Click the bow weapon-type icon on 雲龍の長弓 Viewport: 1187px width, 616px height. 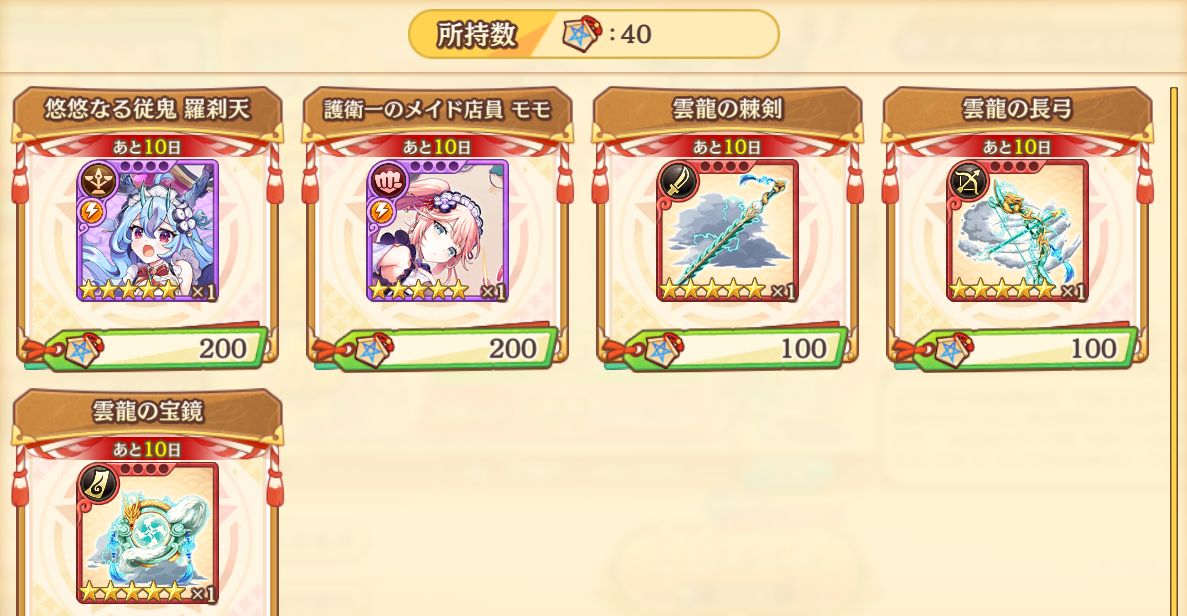coord(967,182)
